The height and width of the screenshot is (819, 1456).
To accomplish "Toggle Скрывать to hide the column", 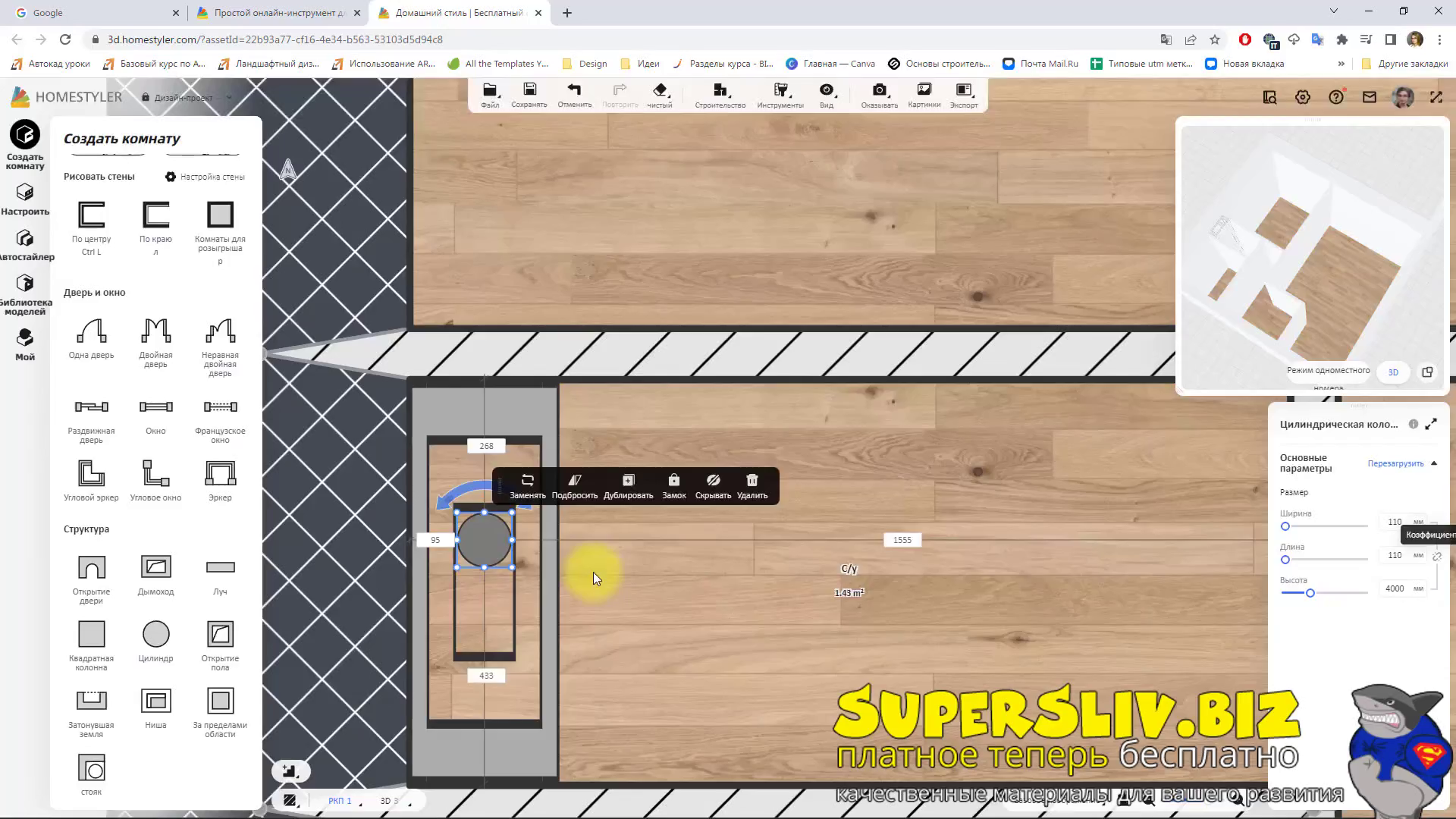I will click(713, 486).
